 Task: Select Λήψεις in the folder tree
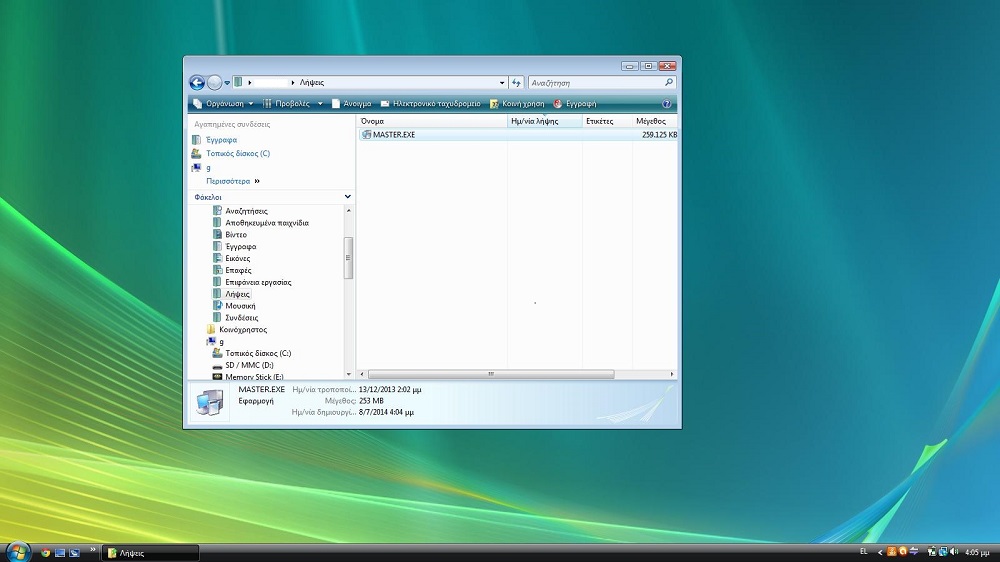pos(237,294)
